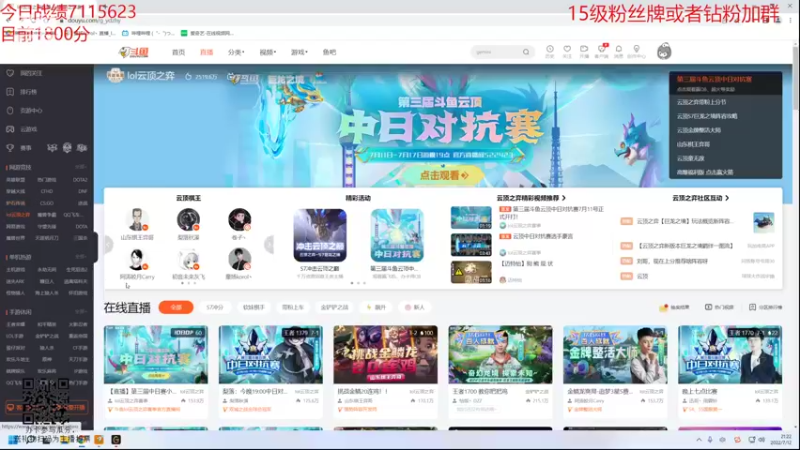Select the orange 全部 filter pill
Screen dimensions: 800x450
(176, 307)
